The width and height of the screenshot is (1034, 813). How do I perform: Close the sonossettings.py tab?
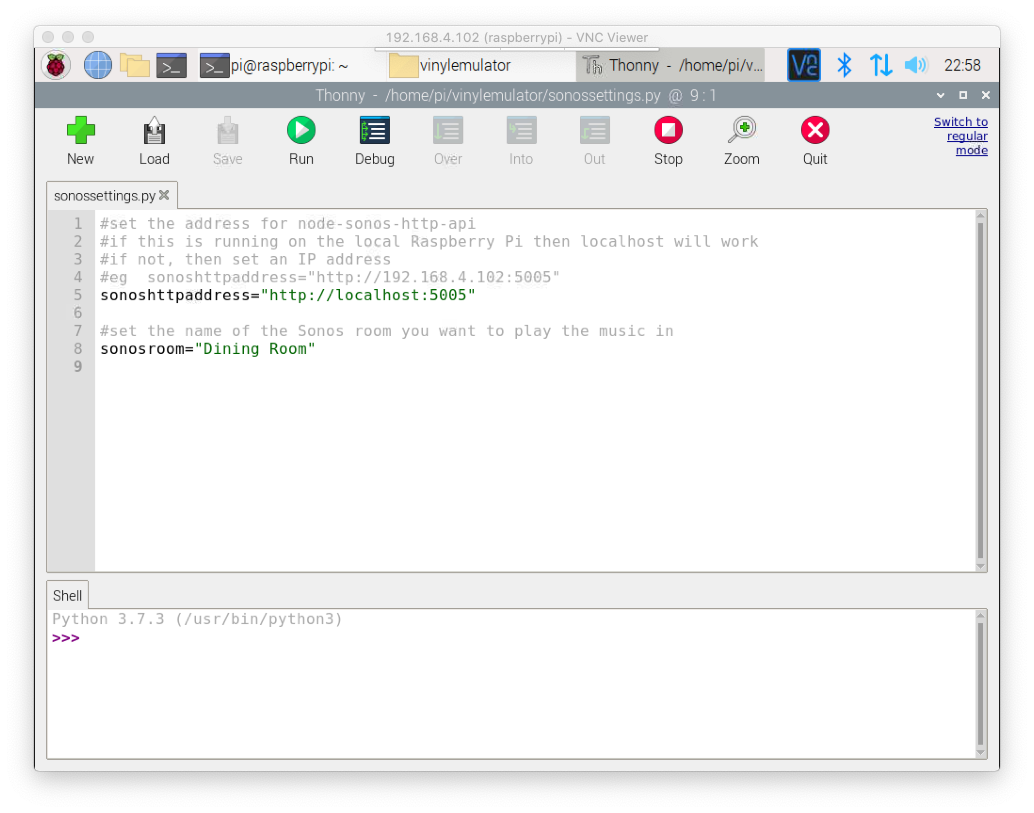[x=164, y=195]
